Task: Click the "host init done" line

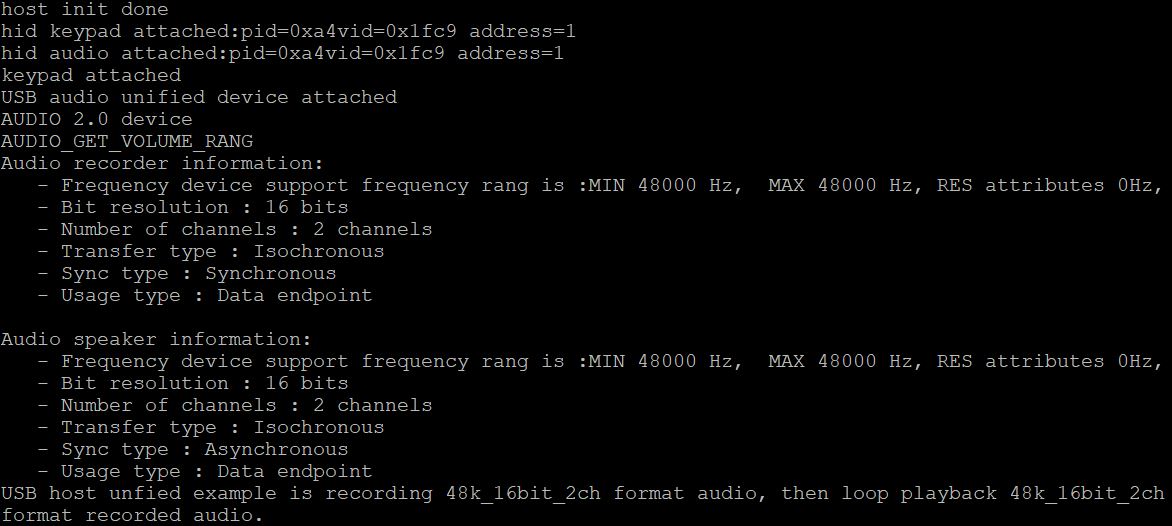Action: (85, 9)
